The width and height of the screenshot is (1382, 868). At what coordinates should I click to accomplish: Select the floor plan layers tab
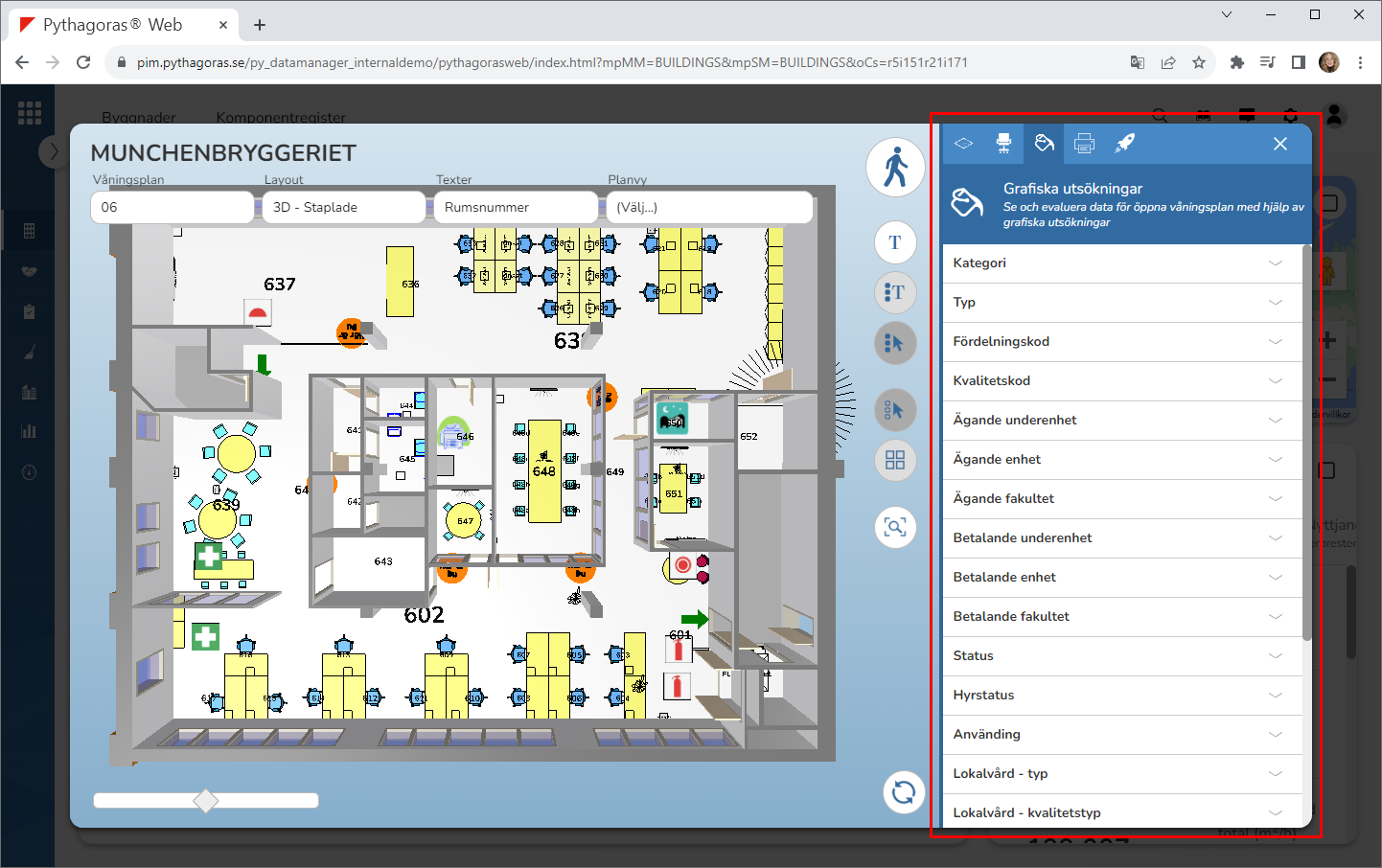click(x=963, y=144)
